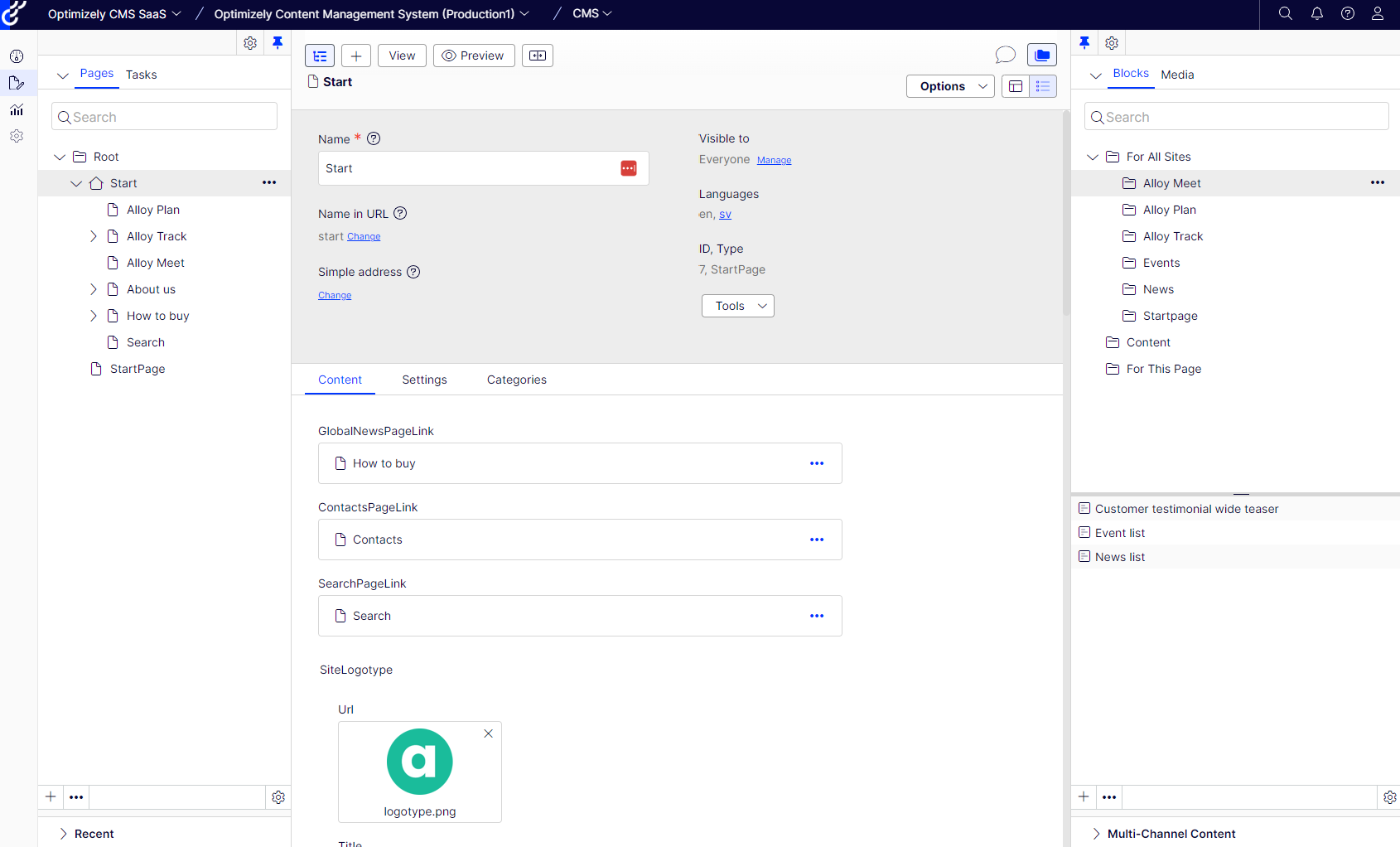Open more options at pages pane bottom
Screen dimensions: 1400x847
click(76, 797)
